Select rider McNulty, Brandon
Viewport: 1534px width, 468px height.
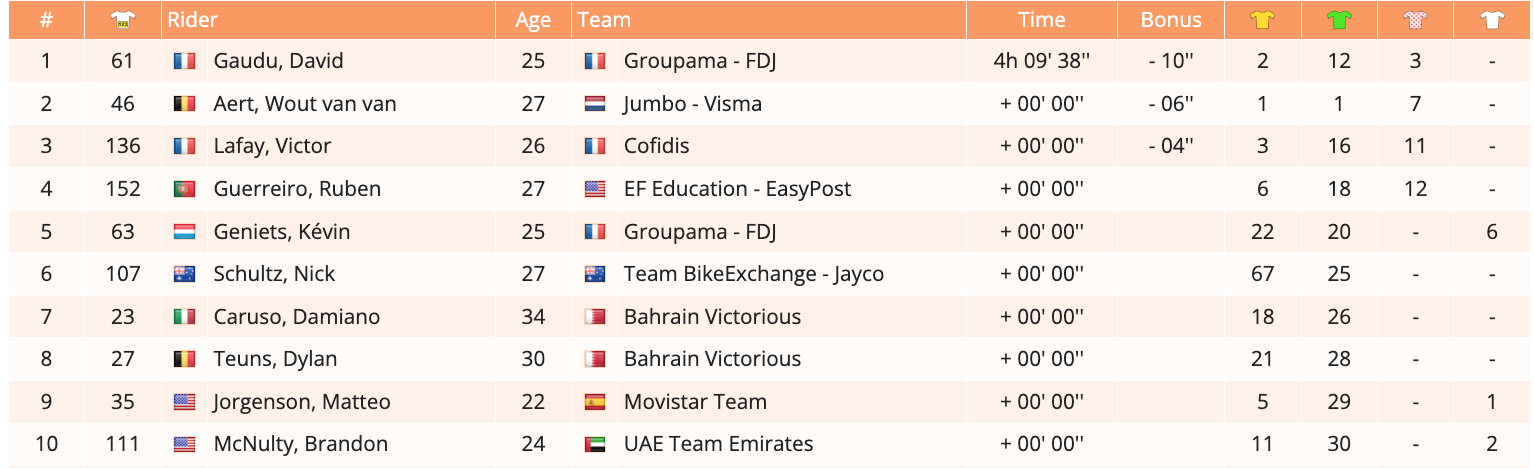click(300, 444)
